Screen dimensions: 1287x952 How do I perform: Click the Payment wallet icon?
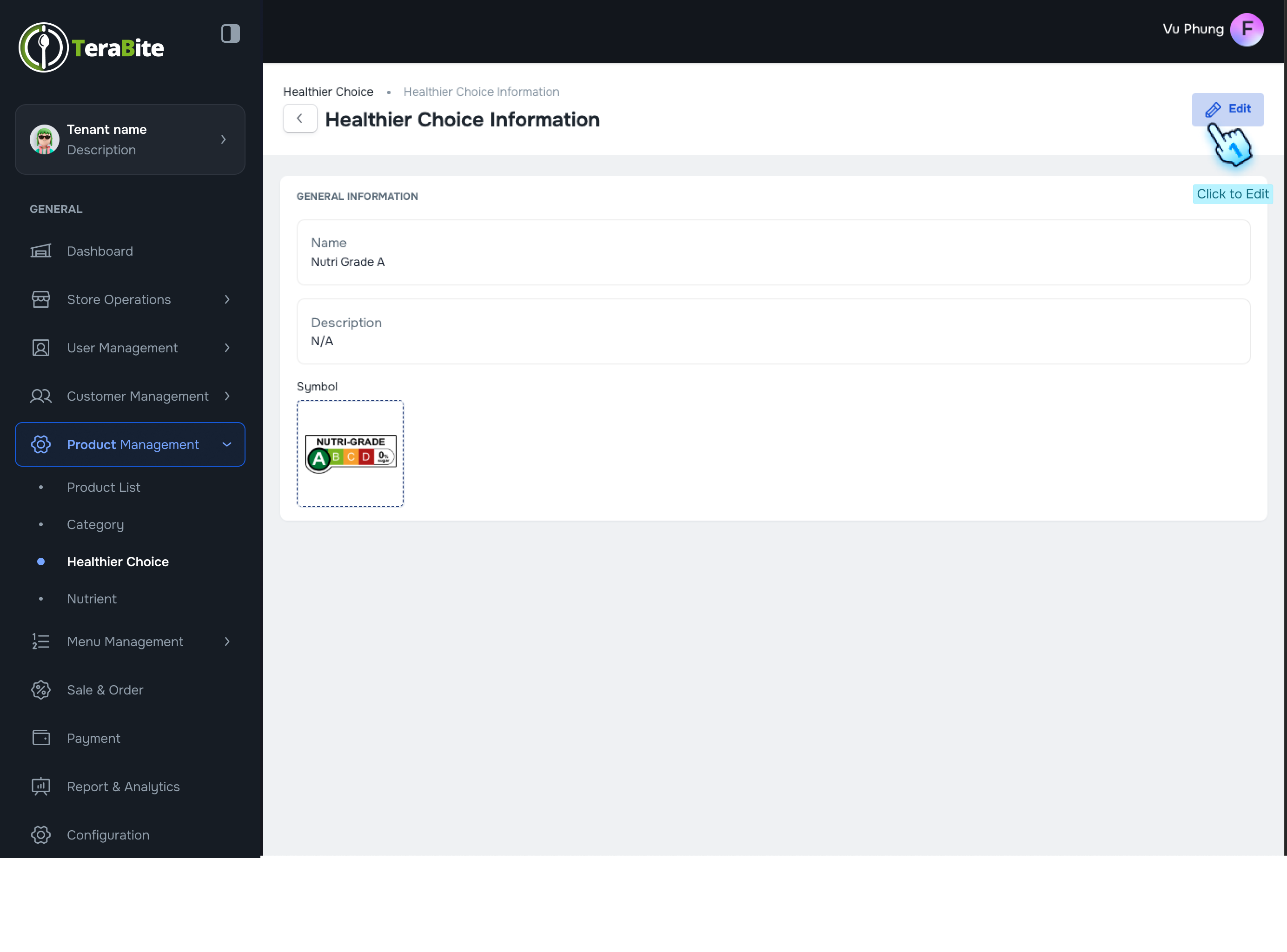pyautogui.click(x=41, y=738)
